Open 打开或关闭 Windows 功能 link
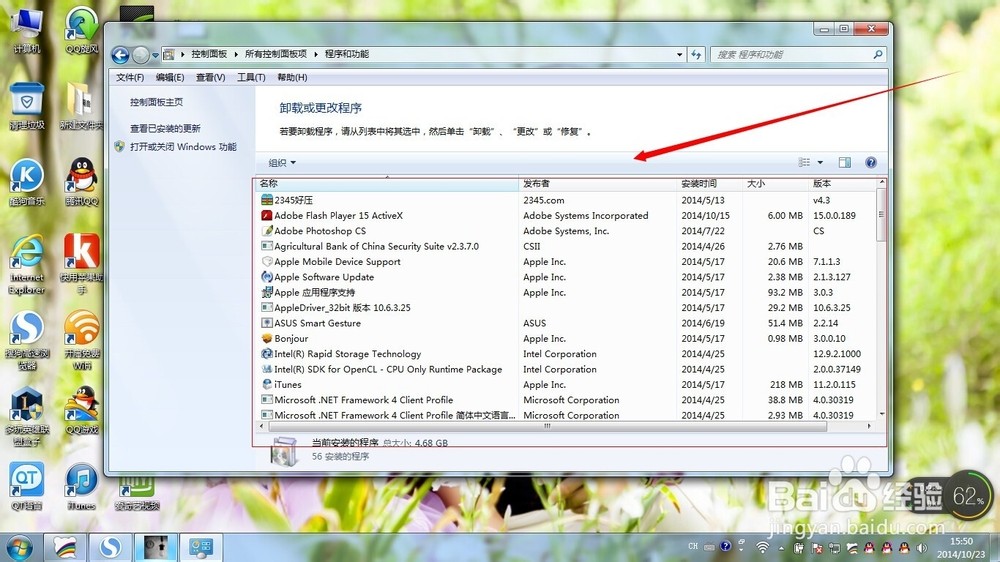Image resolution: width=1000 pixels, height=562 pixels. click(183, 147)
